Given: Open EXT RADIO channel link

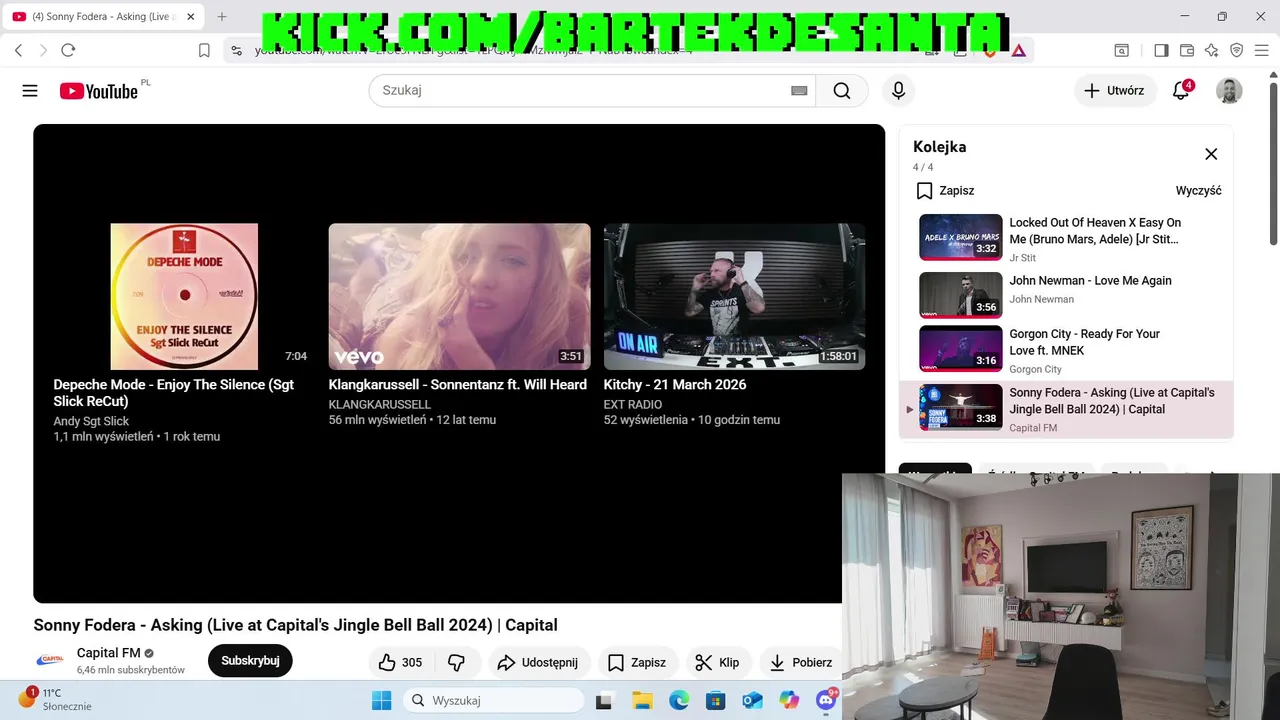Looking at the screenshot, I should 633,405.
